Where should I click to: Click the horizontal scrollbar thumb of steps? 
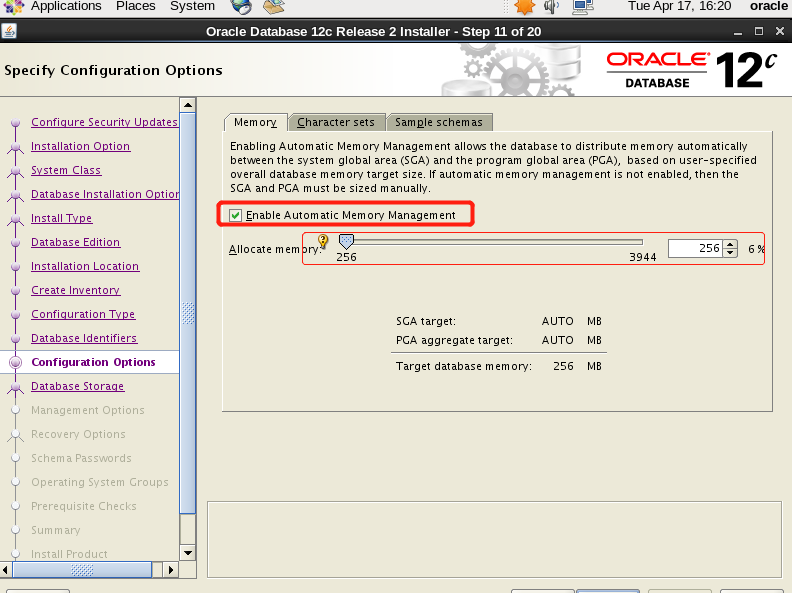(x=82, y=570)
